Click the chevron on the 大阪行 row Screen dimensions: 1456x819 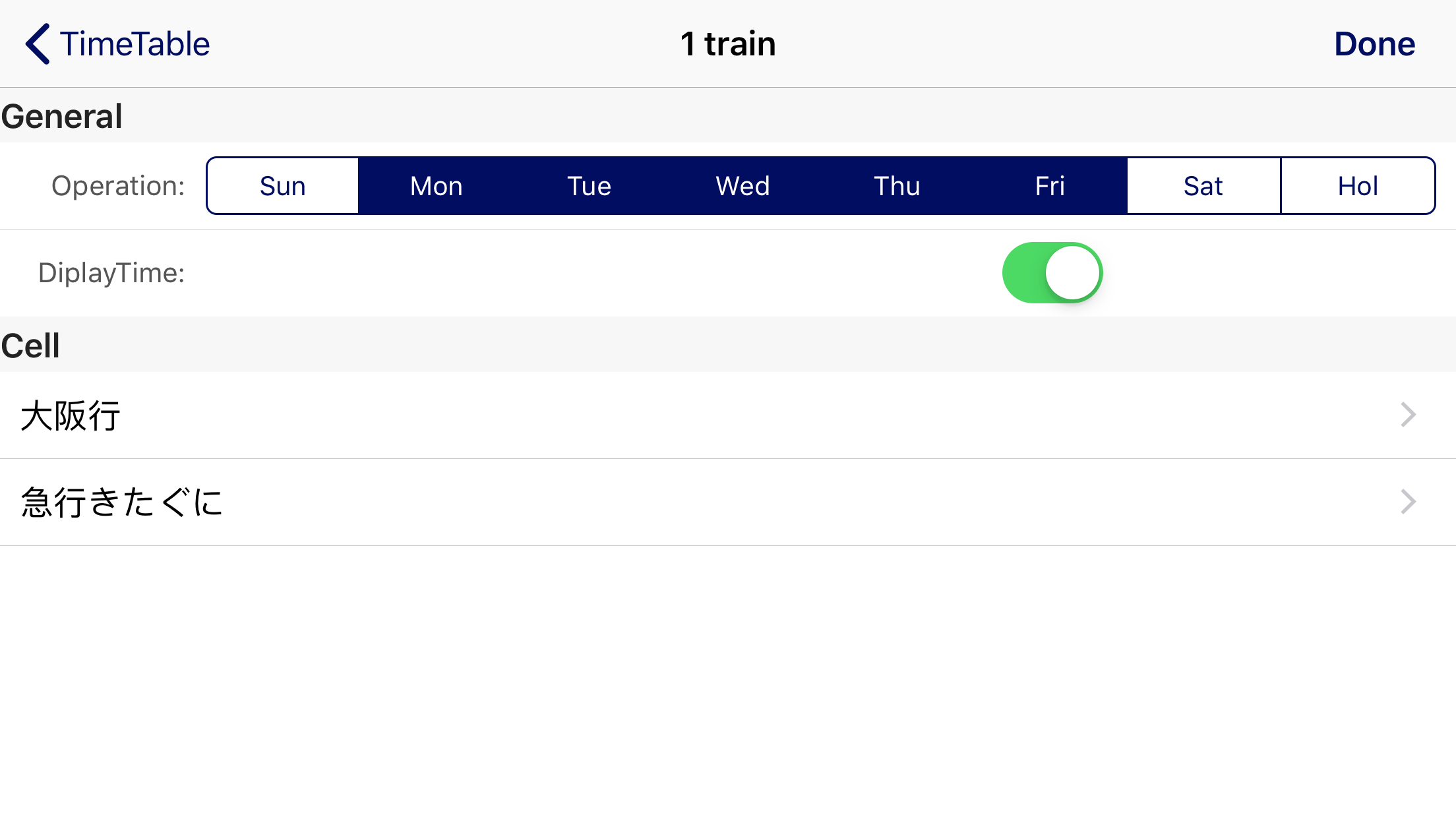(x=1408, y=415)
